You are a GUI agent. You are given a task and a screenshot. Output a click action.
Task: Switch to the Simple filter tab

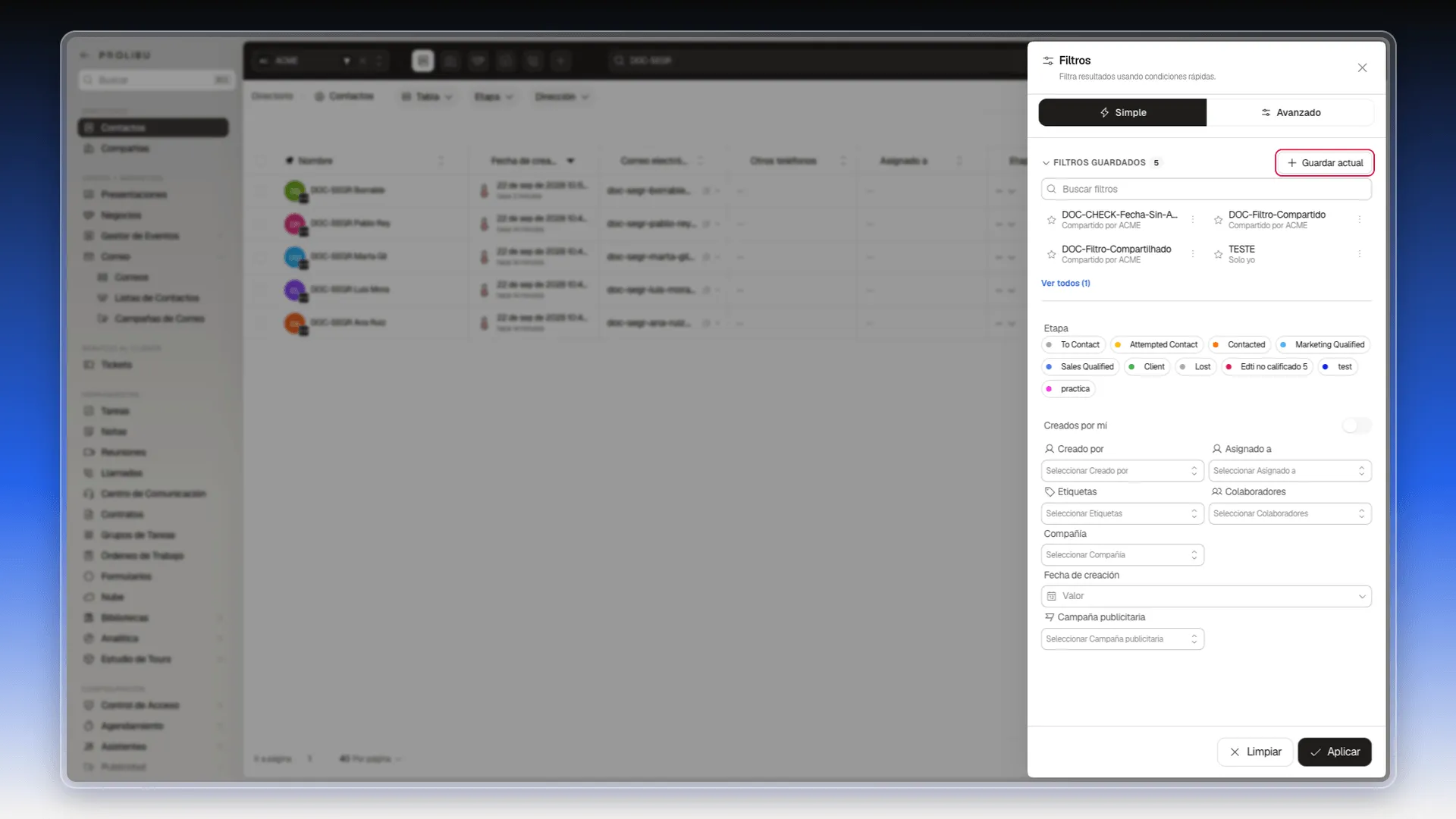tap(1122, 112)
